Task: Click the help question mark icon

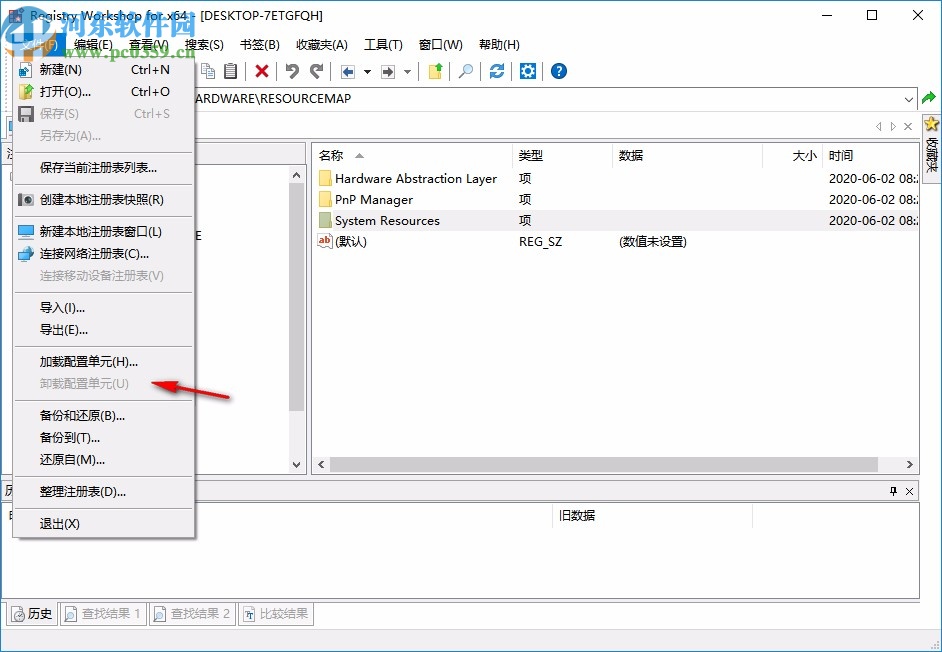Action: pyautogui.click(x=557, y=71)
